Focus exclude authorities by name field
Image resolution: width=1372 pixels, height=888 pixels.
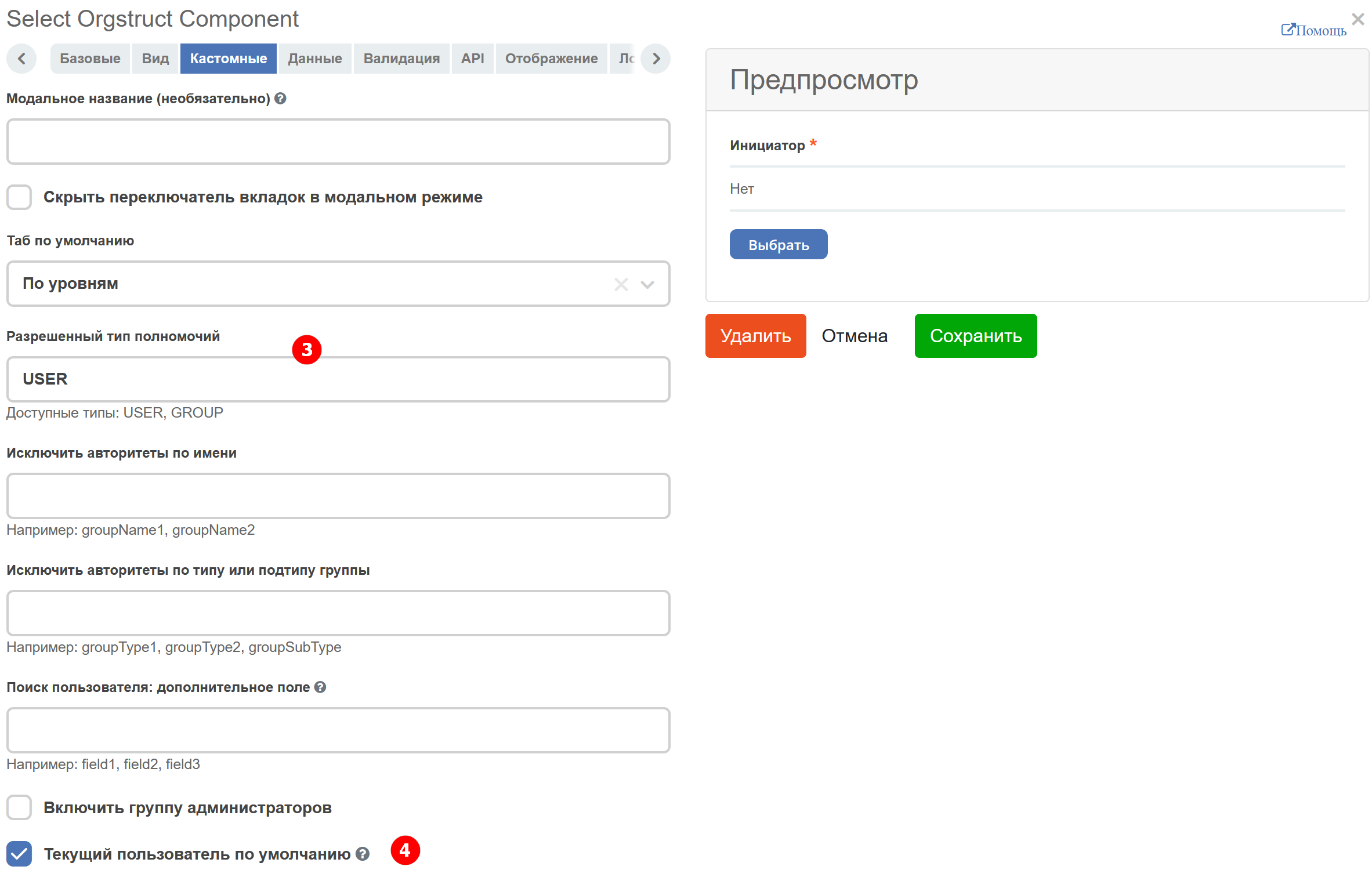pos(338,496)
